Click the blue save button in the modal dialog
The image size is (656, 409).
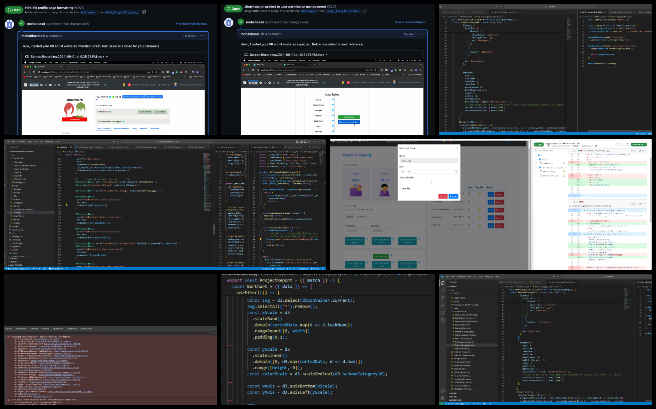point(453,196)
